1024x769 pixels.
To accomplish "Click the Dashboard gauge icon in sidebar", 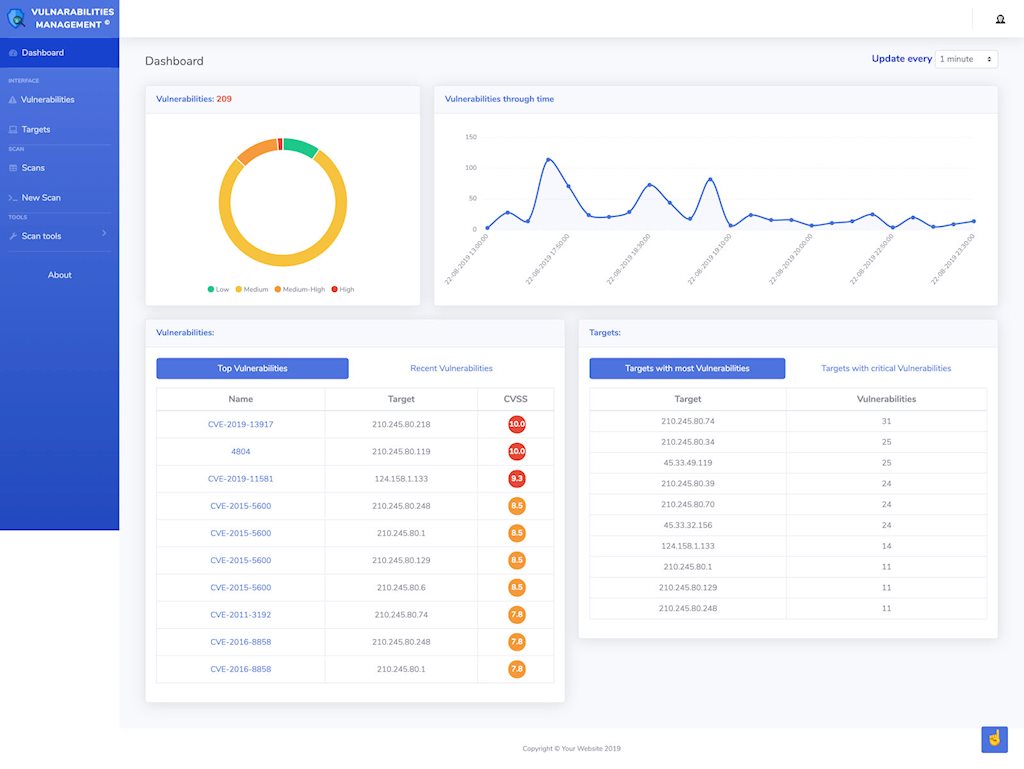I will 12,53.
